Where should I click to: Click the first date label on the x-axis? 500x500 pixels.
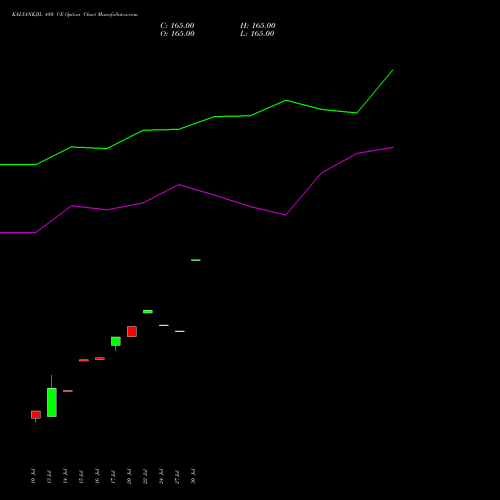click(x=33, y=476)
